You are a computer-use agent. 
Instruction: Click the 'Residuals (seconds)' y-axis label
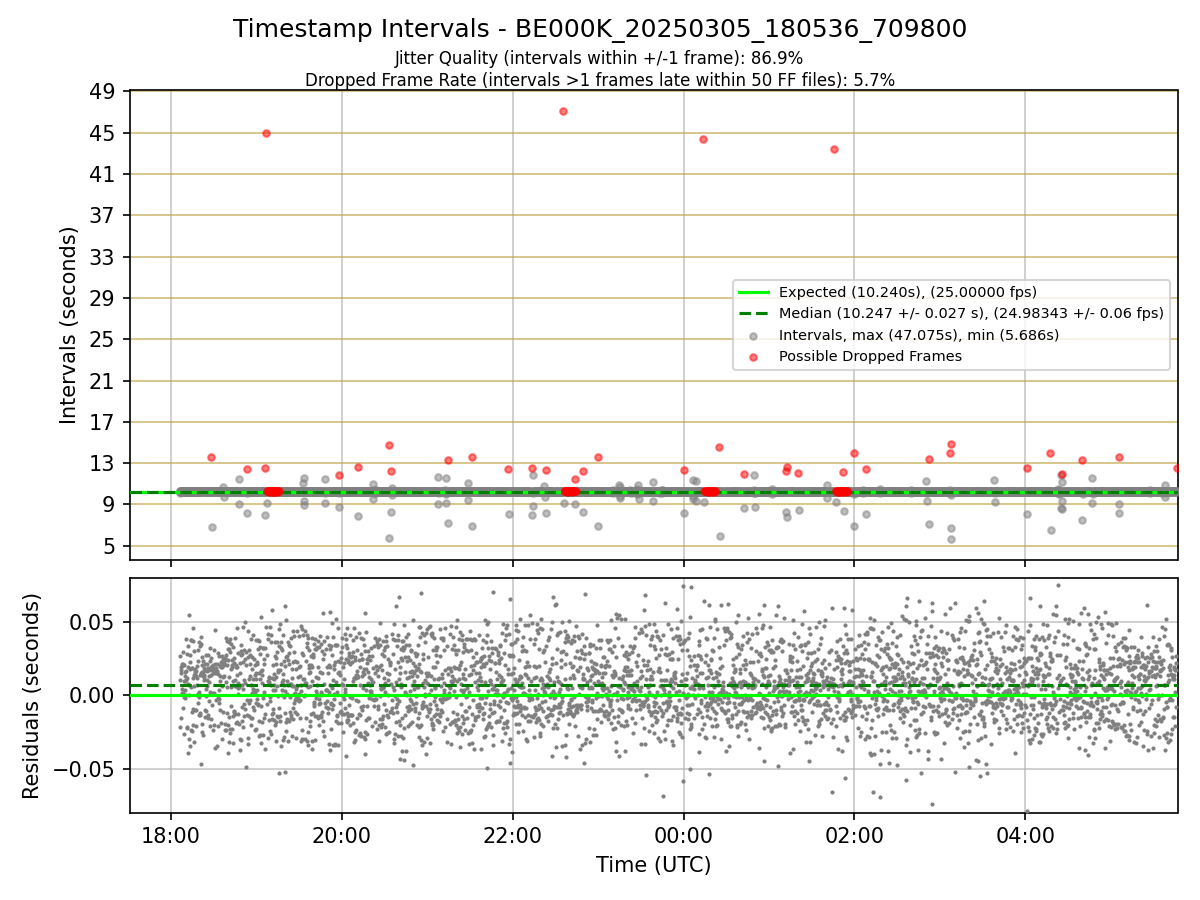point(31,696)
